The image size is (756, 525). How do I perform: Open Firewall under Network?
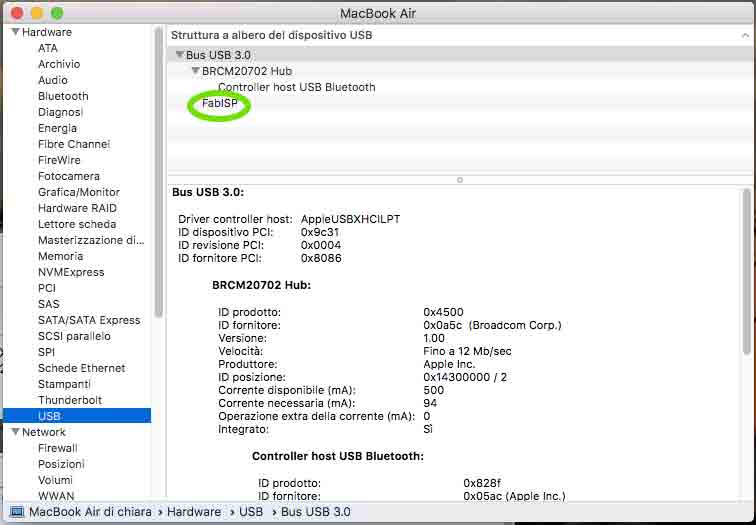pyautogui.click(x=57, y=448)
